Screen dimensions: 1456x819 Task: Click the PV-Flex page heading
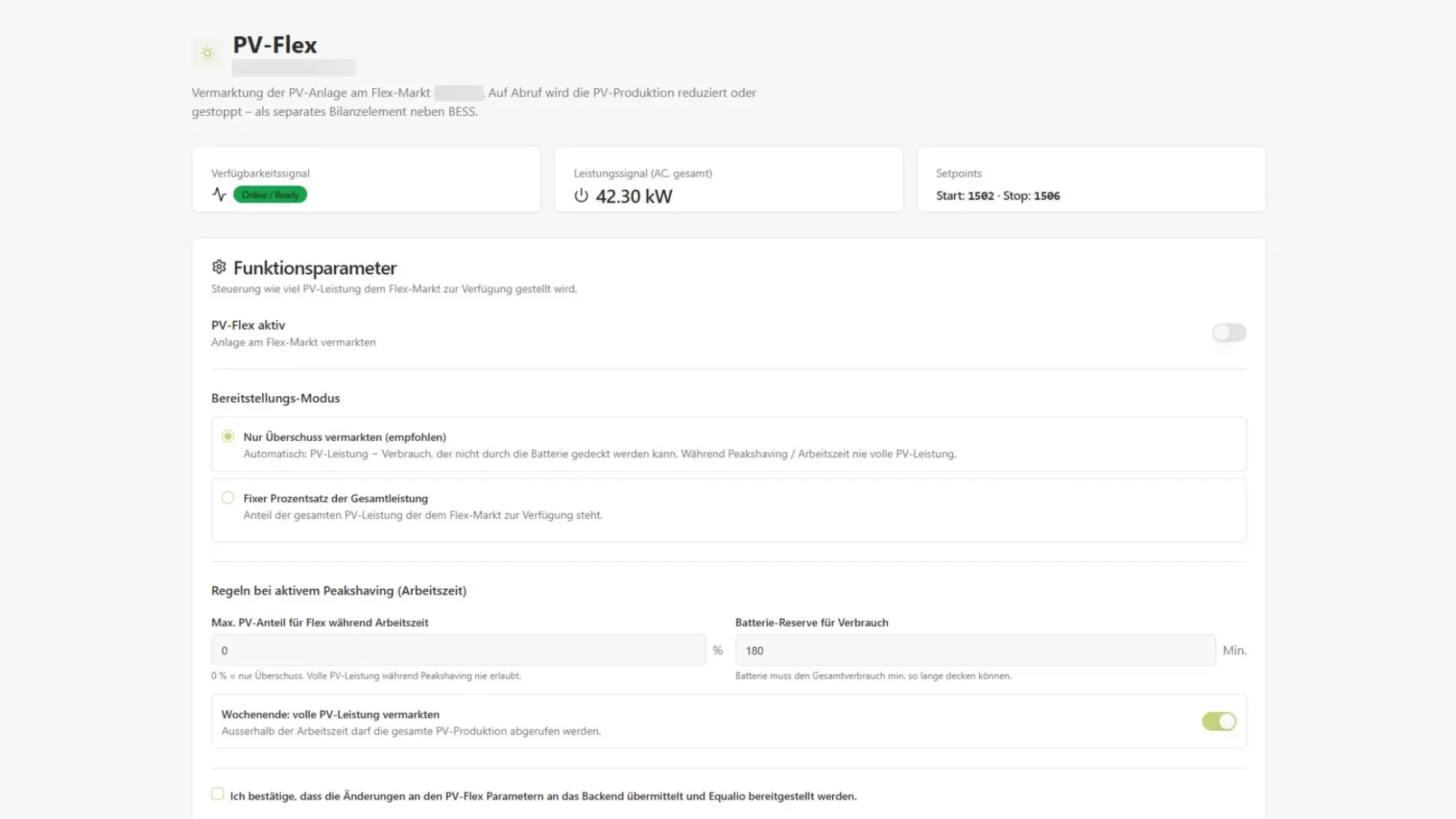(x=275, y=45)
